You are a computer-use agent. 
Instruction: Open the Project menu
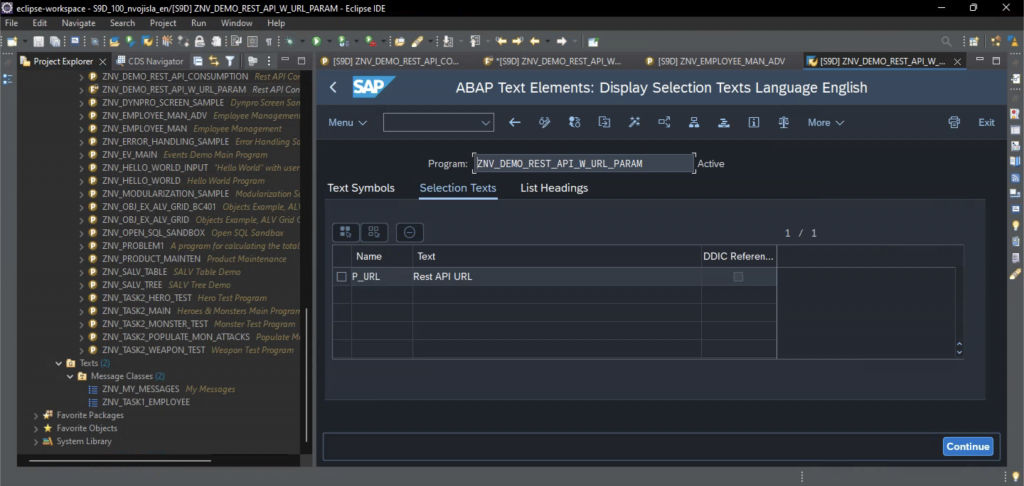[x=163, y=23]
